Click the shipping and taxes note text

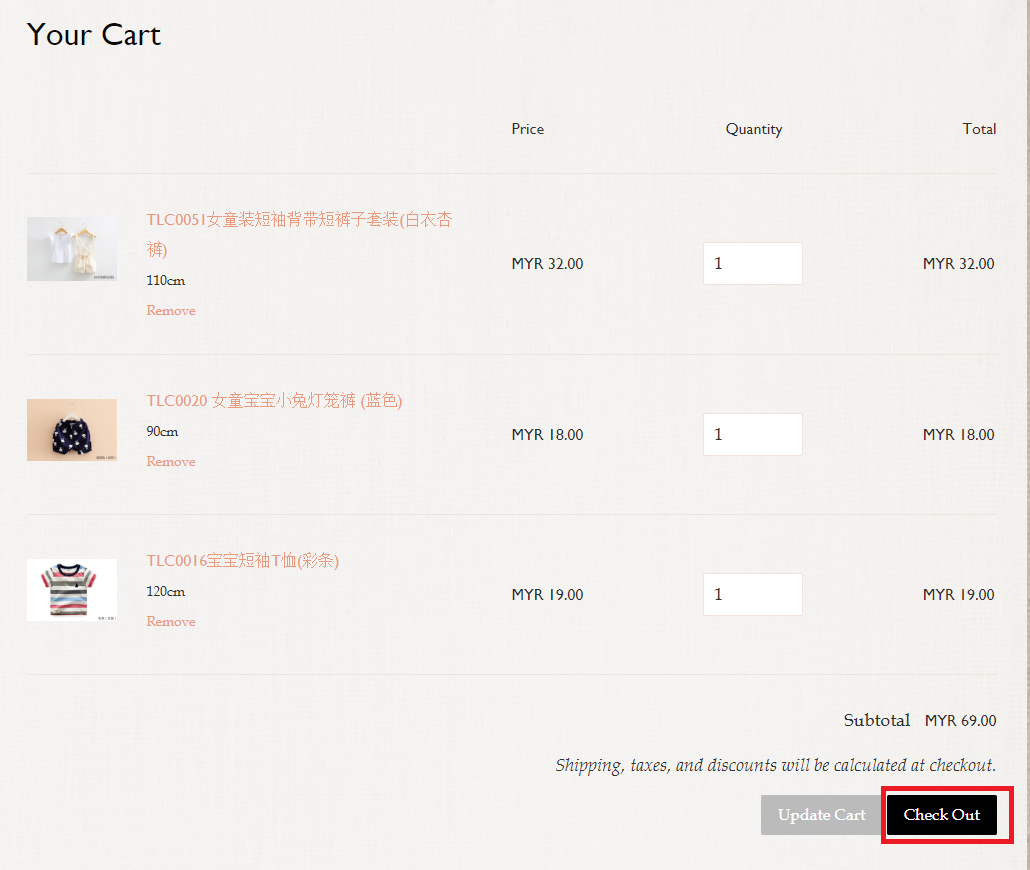pyautogui.click(x=776, y=766)
